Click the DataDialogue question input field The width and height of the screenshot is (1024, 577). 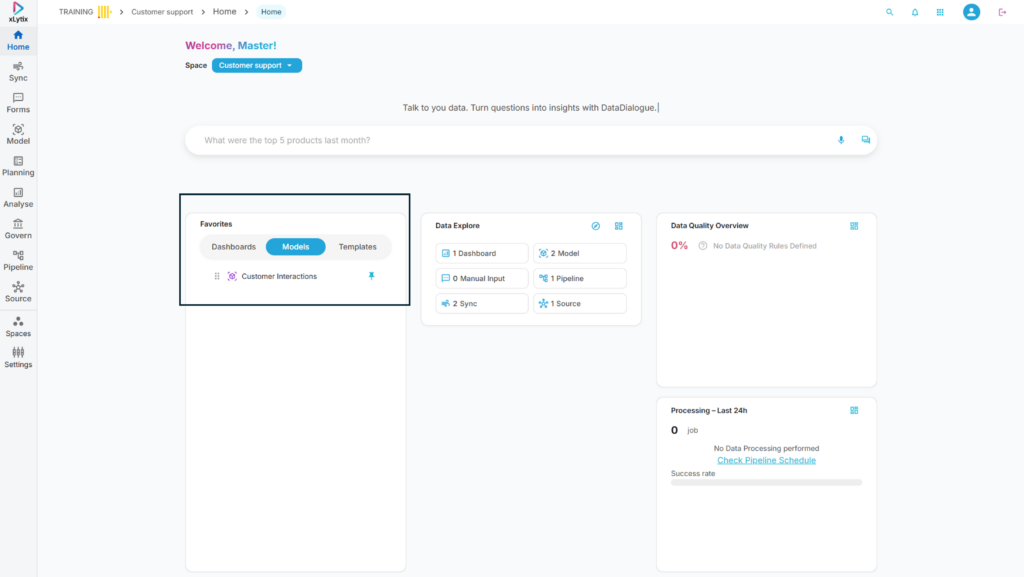click(510, 140)
